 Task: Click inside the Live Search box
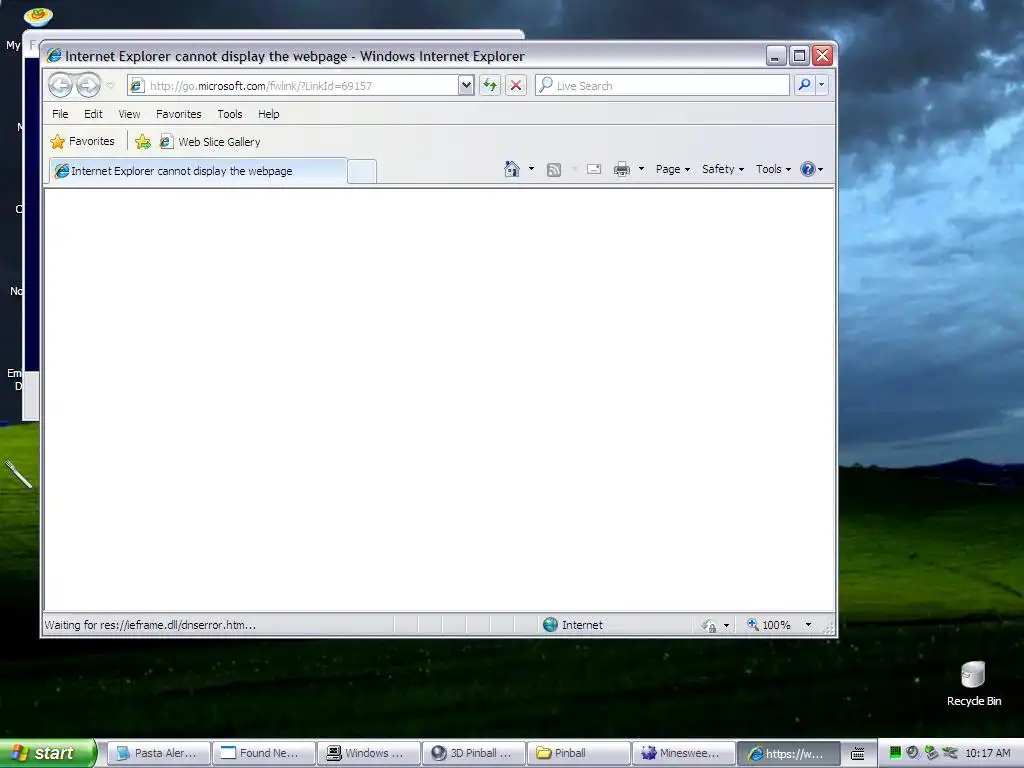[662, 86]
